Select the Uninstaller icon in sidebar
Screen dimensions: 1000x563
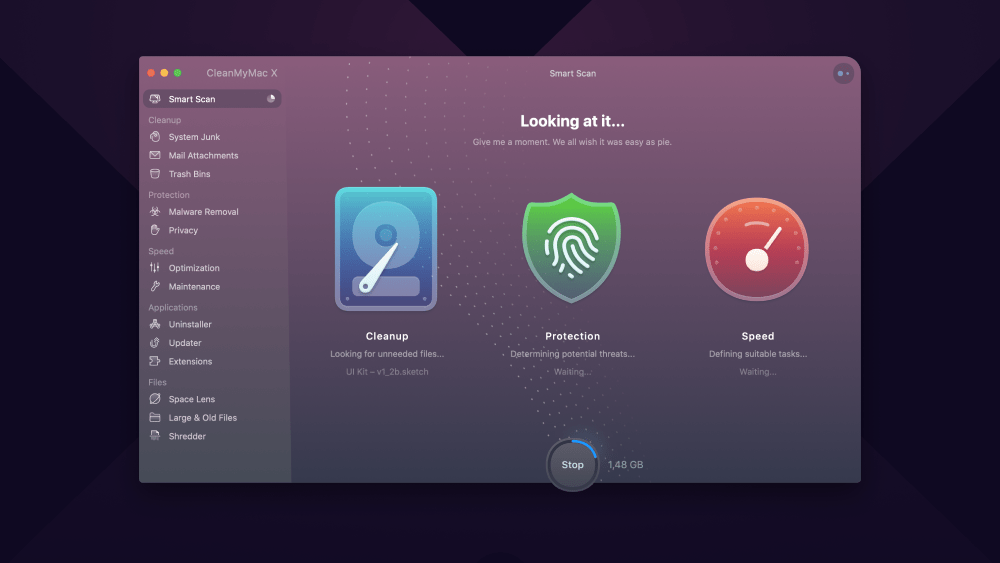pos(155,325)
